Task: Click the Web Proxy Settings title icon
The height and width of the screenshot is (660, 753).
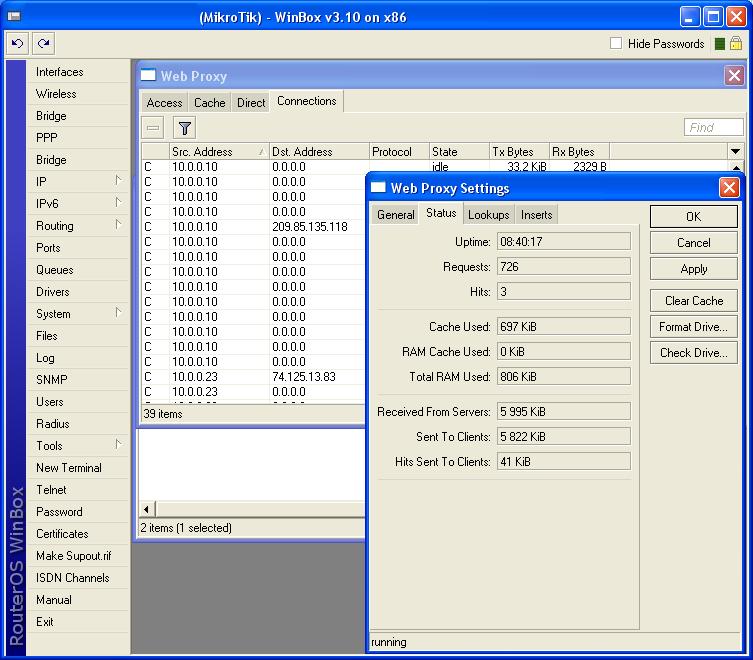Action: (x=378, y=187)
